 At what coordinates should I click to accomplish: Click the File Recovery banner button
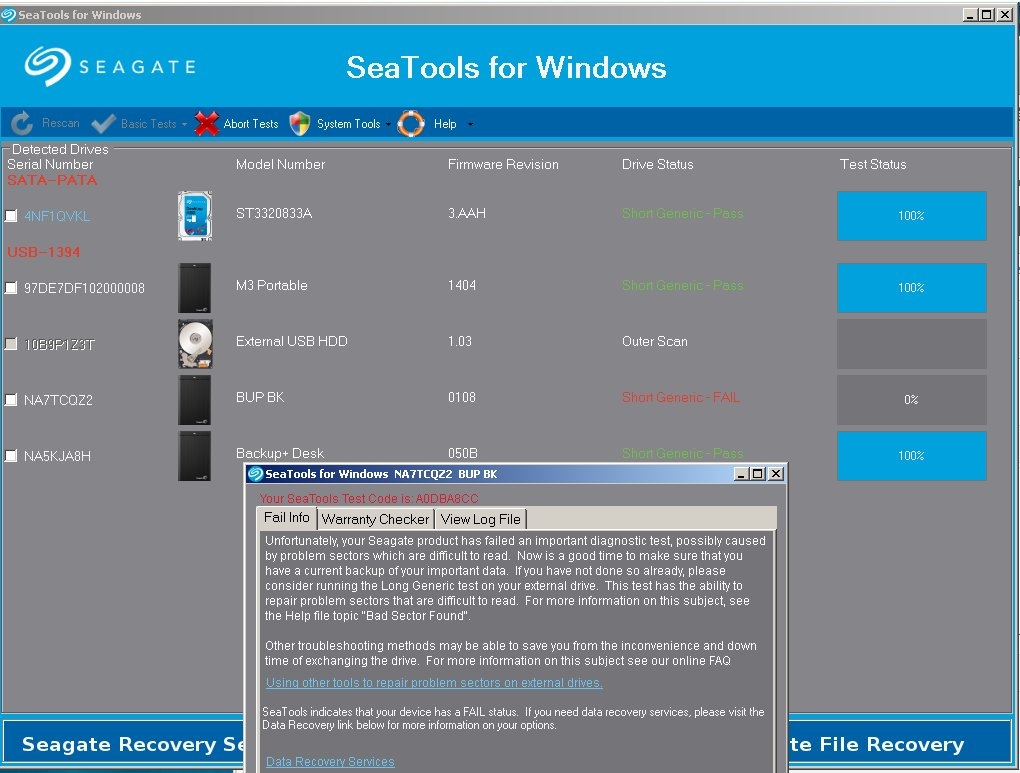[900, 744]
